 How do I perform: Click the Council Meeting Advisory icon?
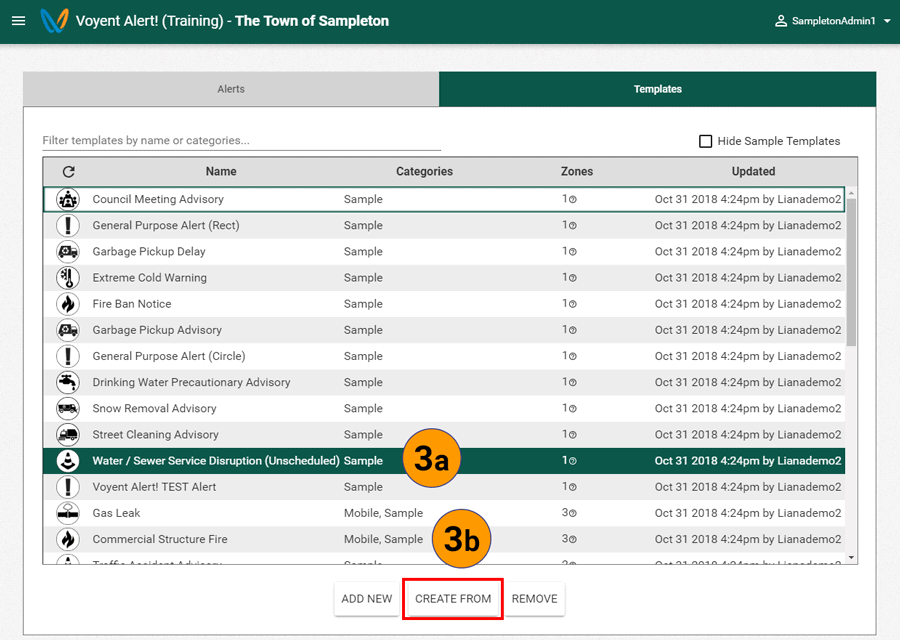(68, 199)
